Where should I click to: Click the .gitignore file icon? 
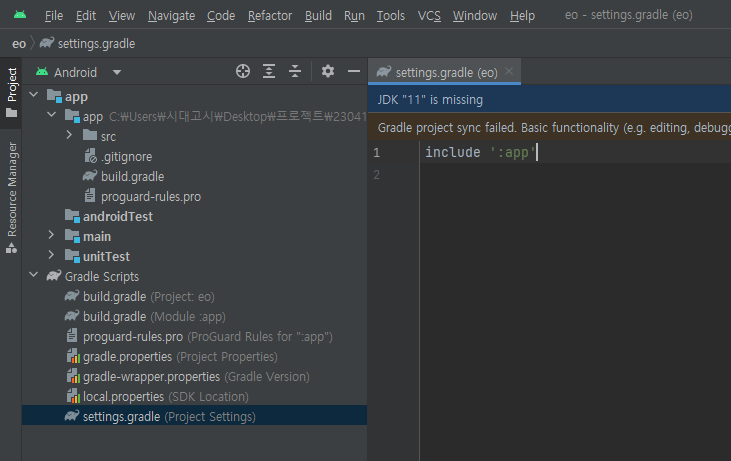[90, 156]
